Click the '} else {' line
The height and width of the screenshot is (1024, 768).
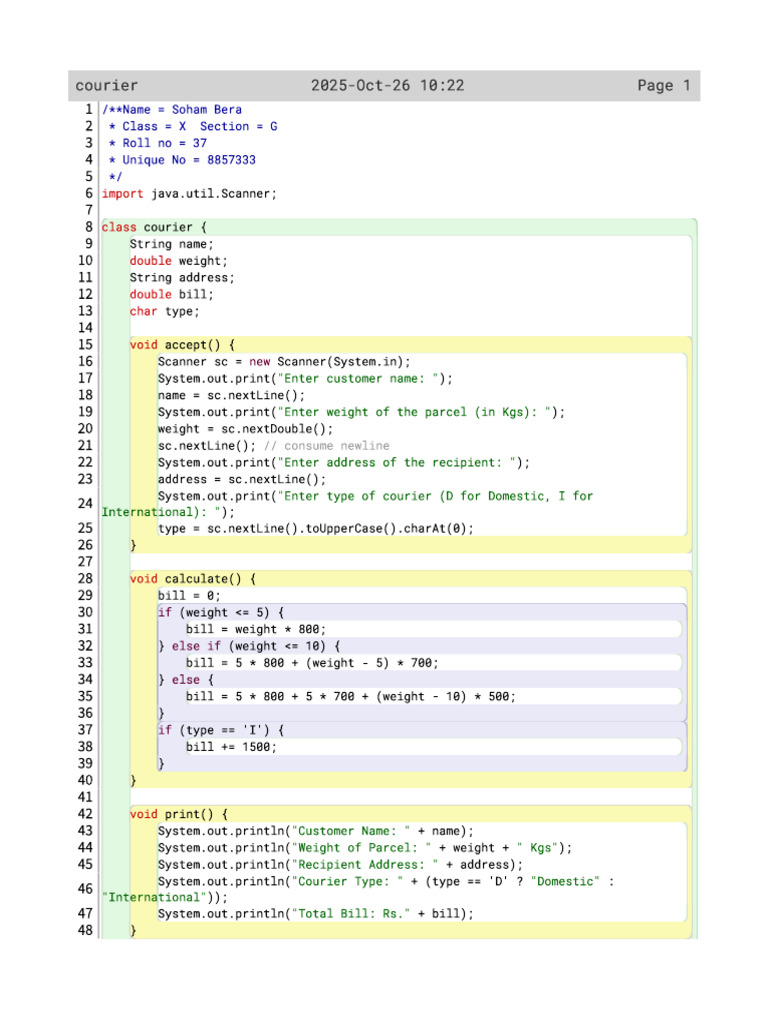(185, 680)
